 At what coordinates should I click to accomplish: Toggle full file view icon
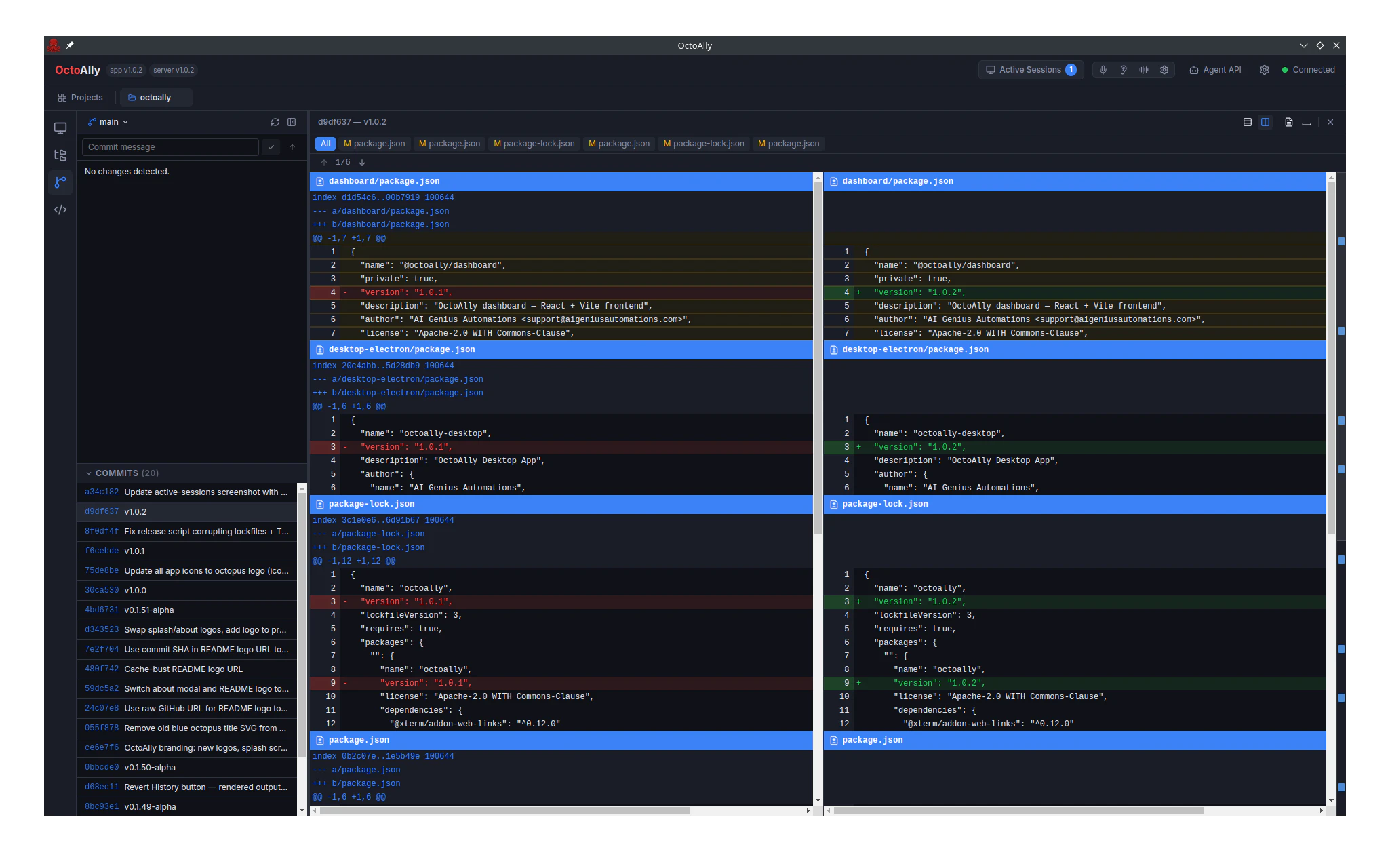(x=1288, y=122)
